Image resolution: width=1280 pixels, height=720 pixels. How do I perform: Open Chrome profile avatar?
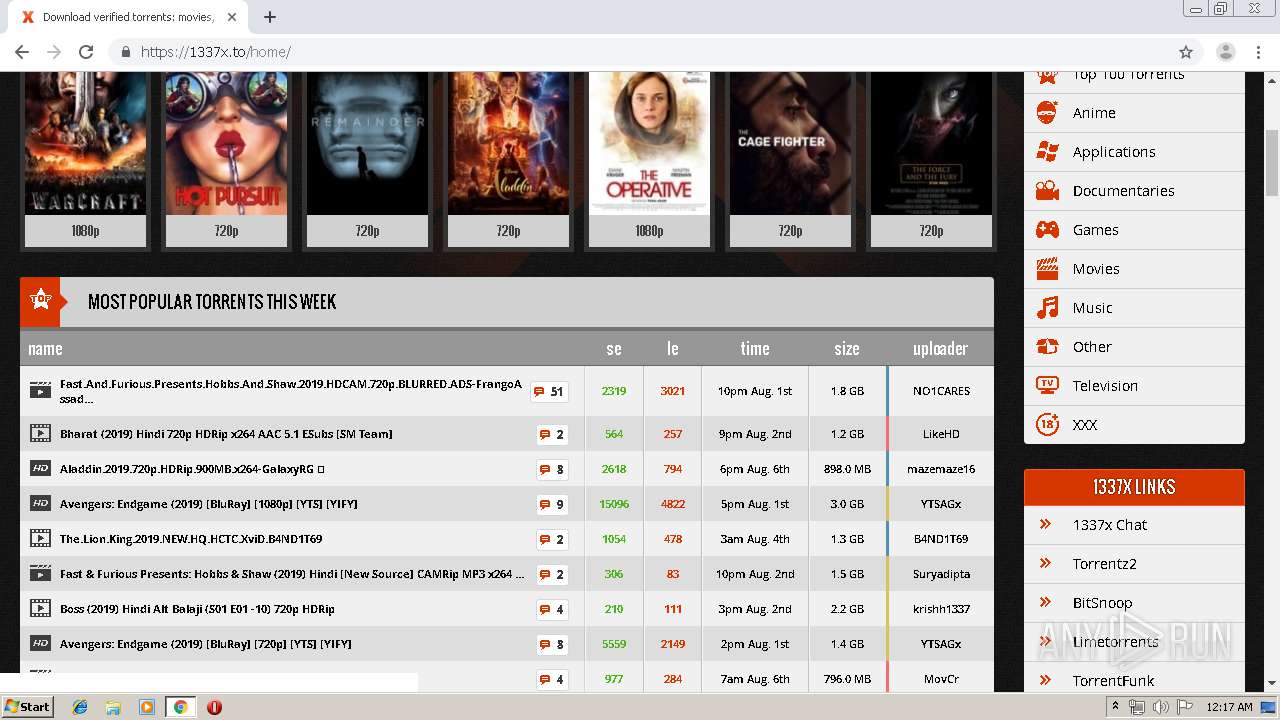coord(1225,52)
